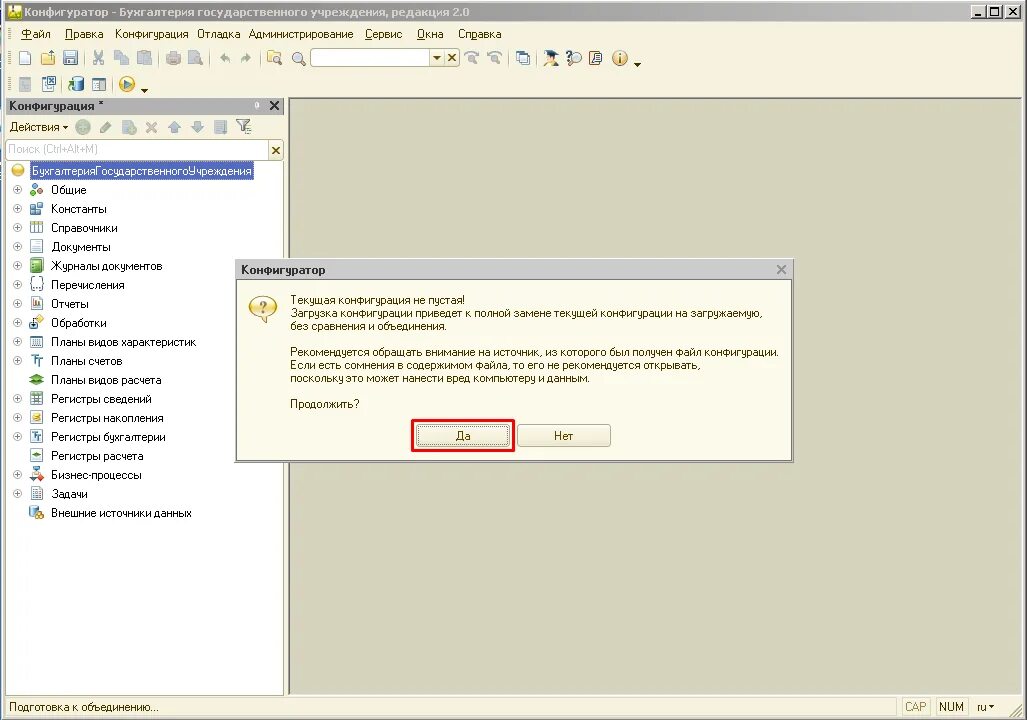Open the toolbar search field dropdown arrow

437,58
